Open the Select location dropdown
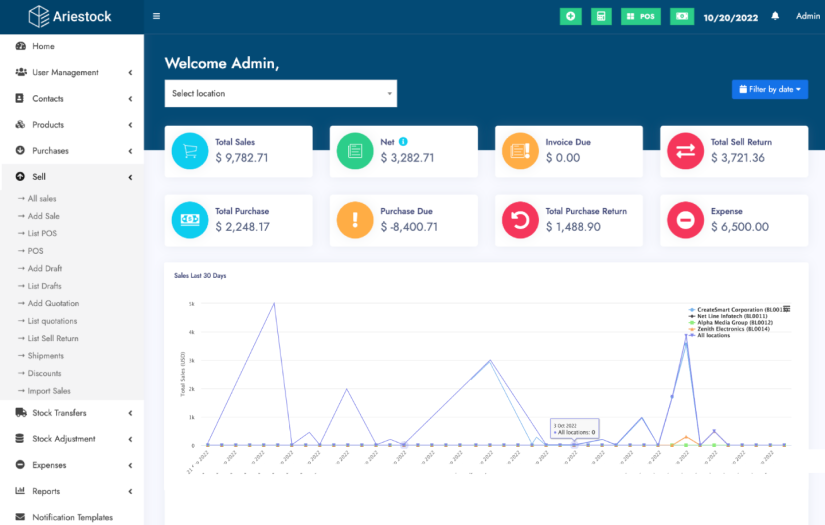 coord(281,93)
